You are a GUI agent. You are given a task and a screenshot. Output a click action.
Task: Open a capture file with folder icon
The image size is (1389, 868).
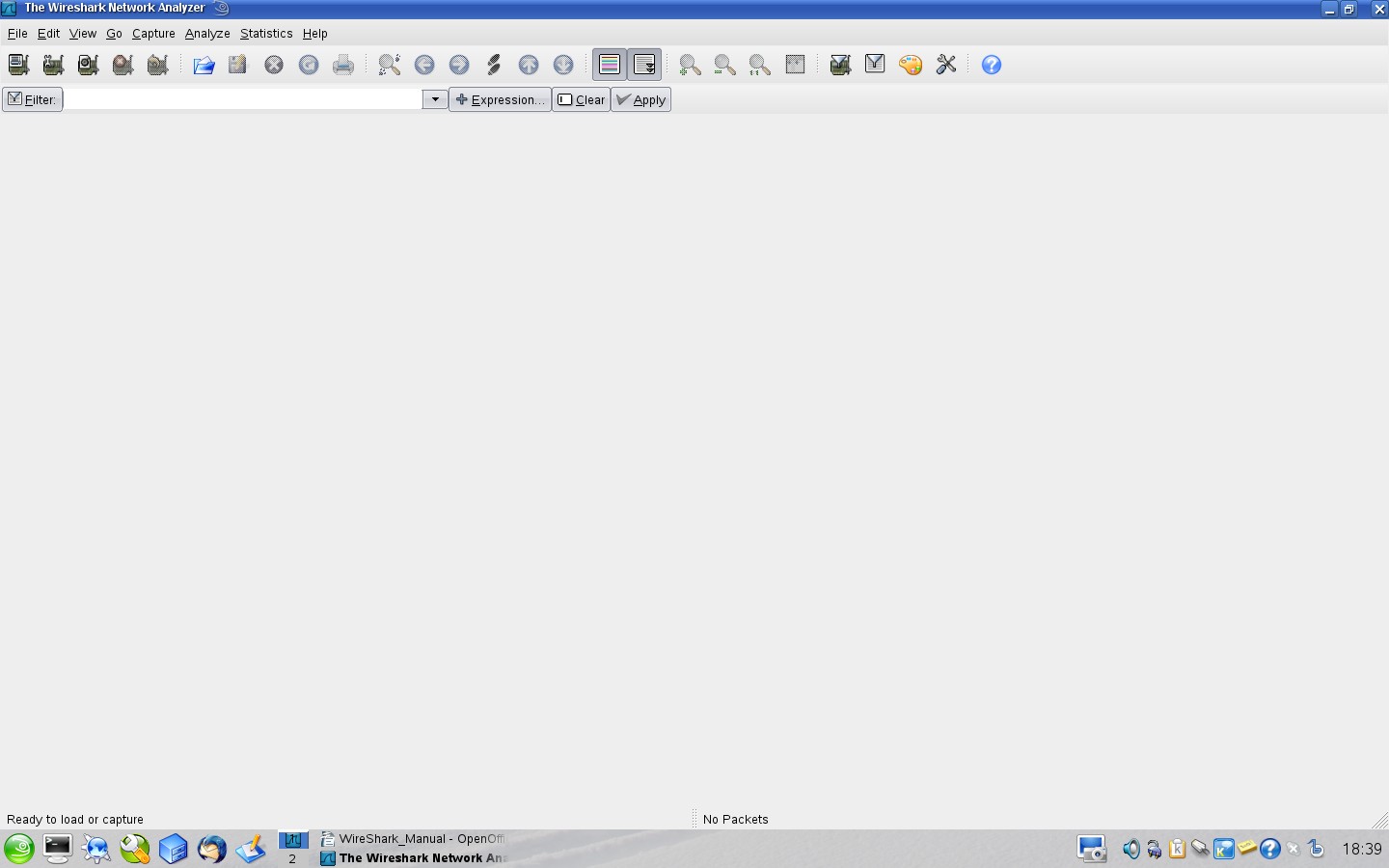pos(204,65)
